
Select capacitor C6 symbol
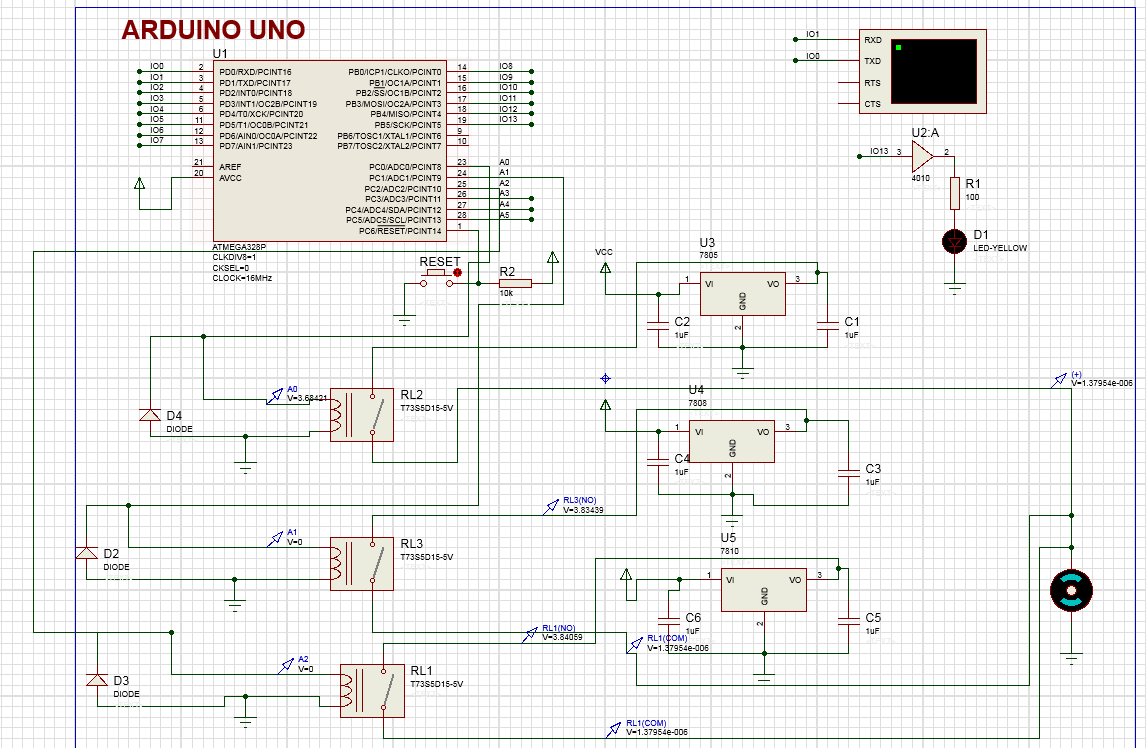click(669, 621)
